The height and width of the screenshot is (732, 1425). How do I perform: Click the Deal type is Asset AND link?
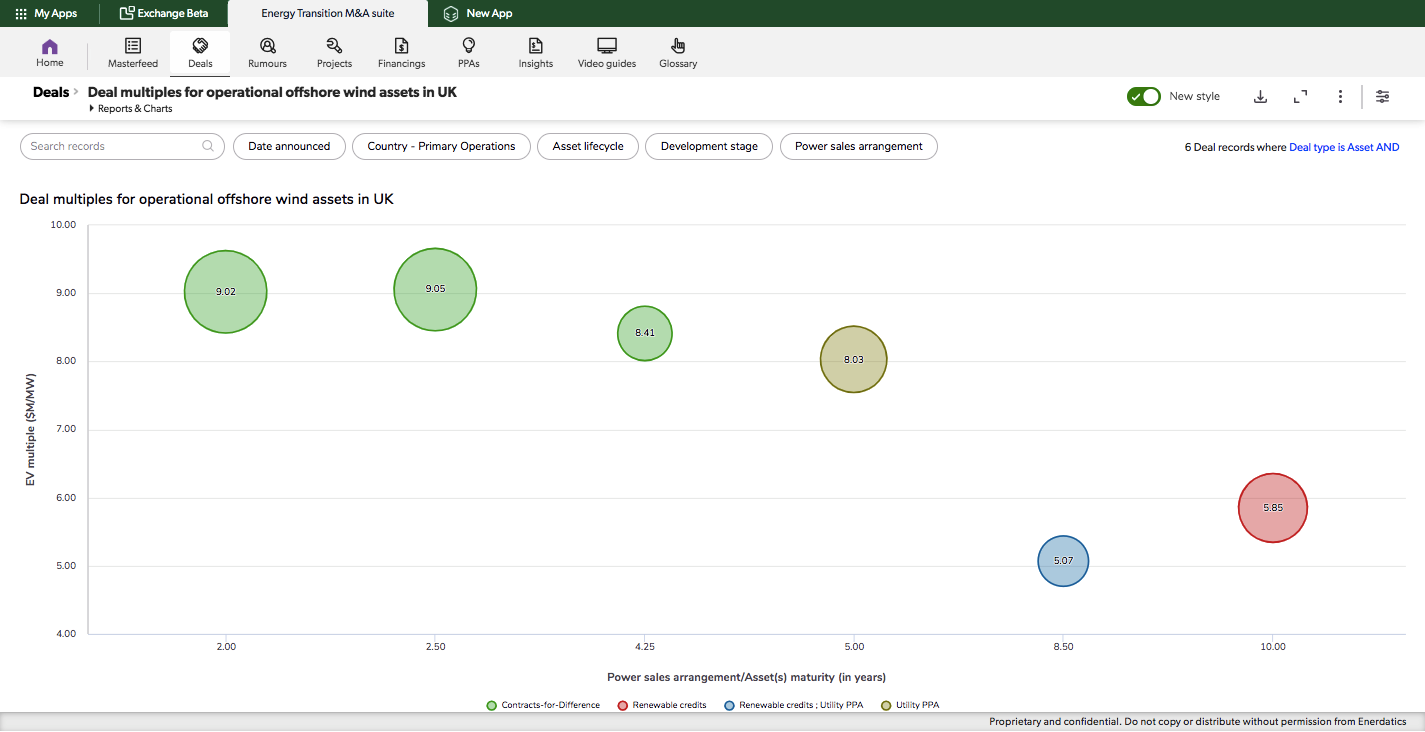[1344, 147]
